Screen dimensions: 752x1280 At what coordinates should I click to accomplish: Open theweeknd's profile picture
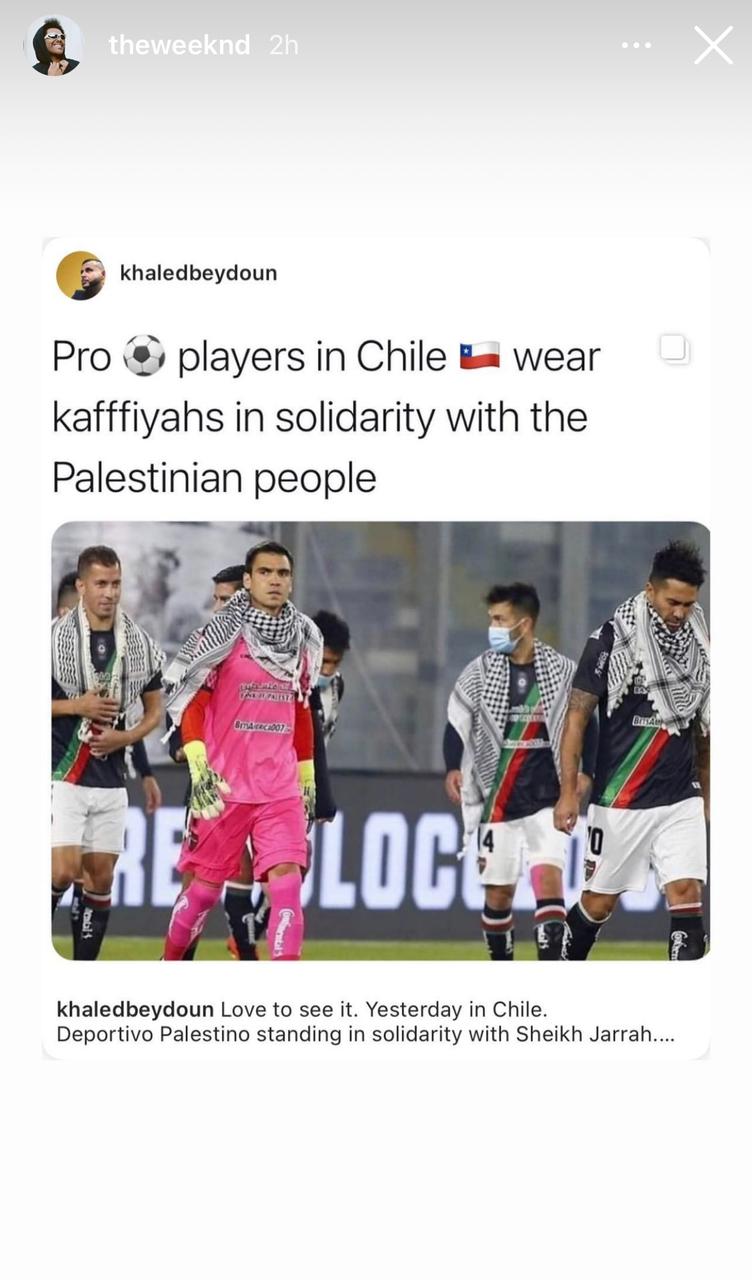[x=54, y=45]
